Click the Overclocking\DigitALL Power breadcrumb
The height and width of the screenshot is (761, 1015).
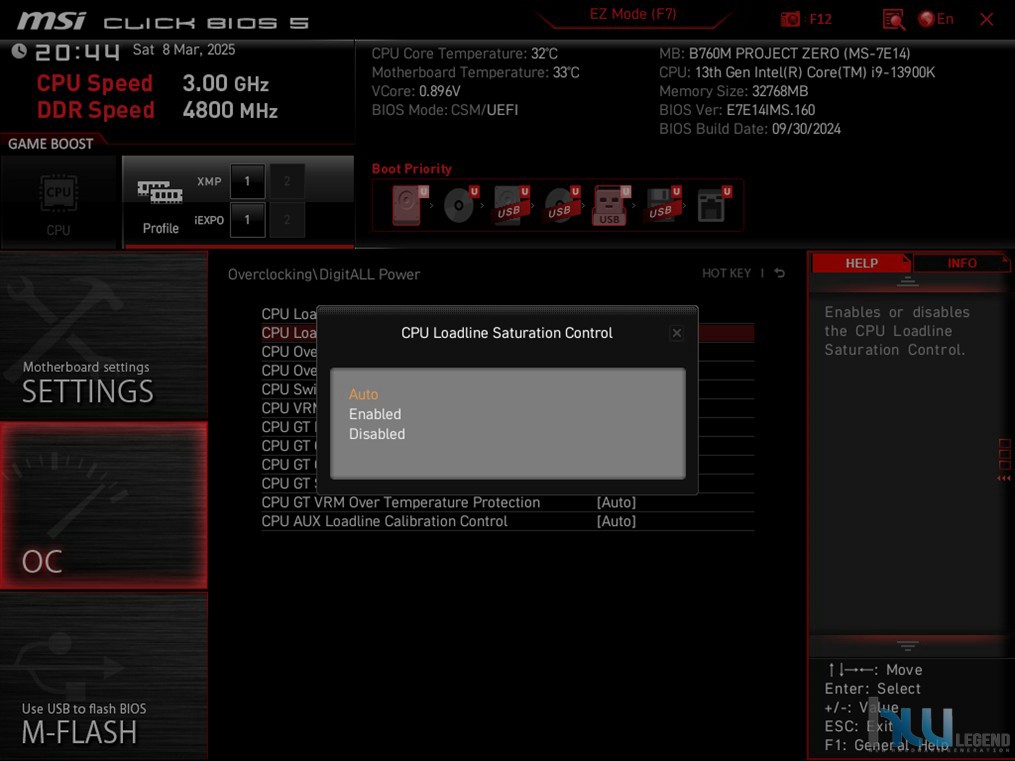(324, 274)
